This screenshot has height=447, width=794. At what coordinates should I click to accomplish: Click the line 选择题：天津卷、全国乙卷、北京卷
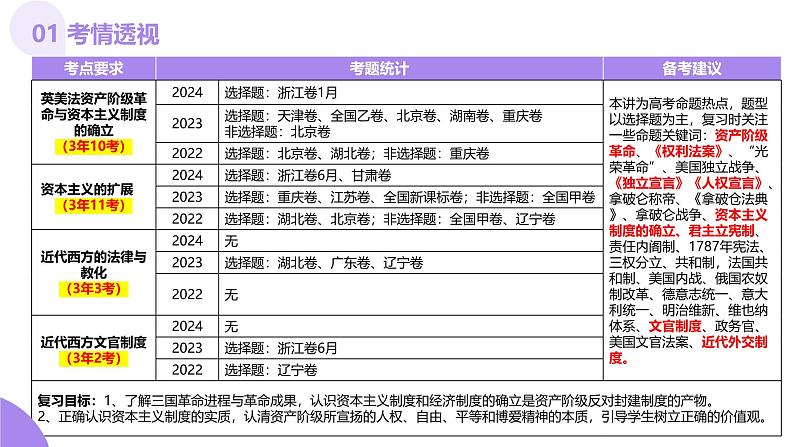[383, 116]
